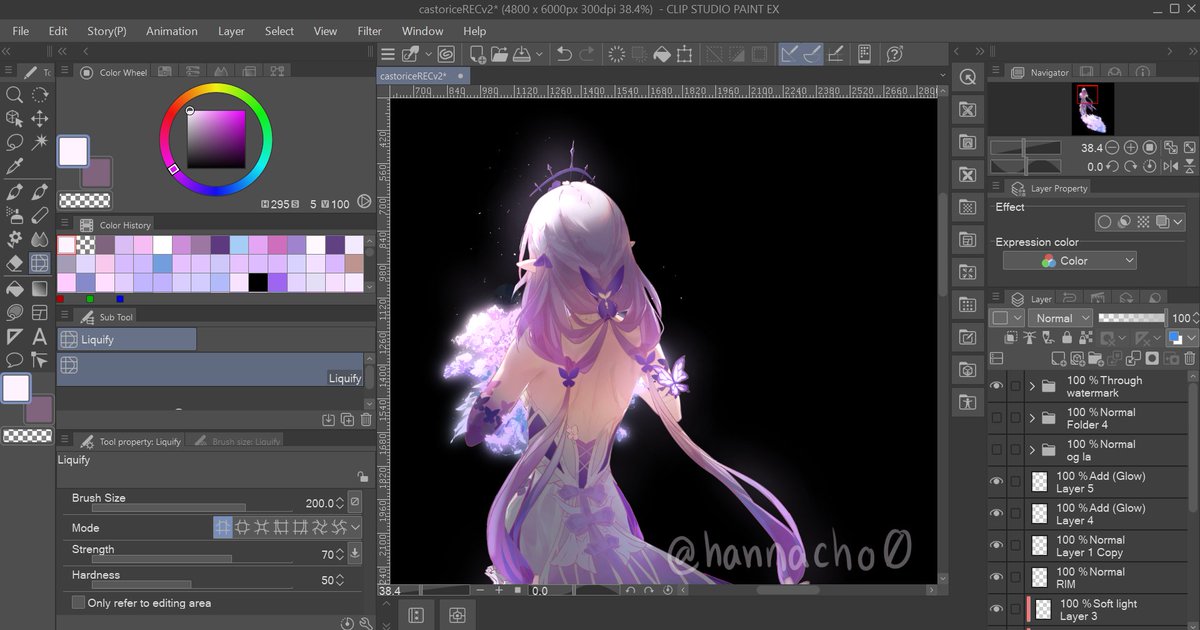The height and width of the screenshot is (630, 1200).
Task: Open the help question mark icon
Action: pyautogui.click(x=895, y=54)
